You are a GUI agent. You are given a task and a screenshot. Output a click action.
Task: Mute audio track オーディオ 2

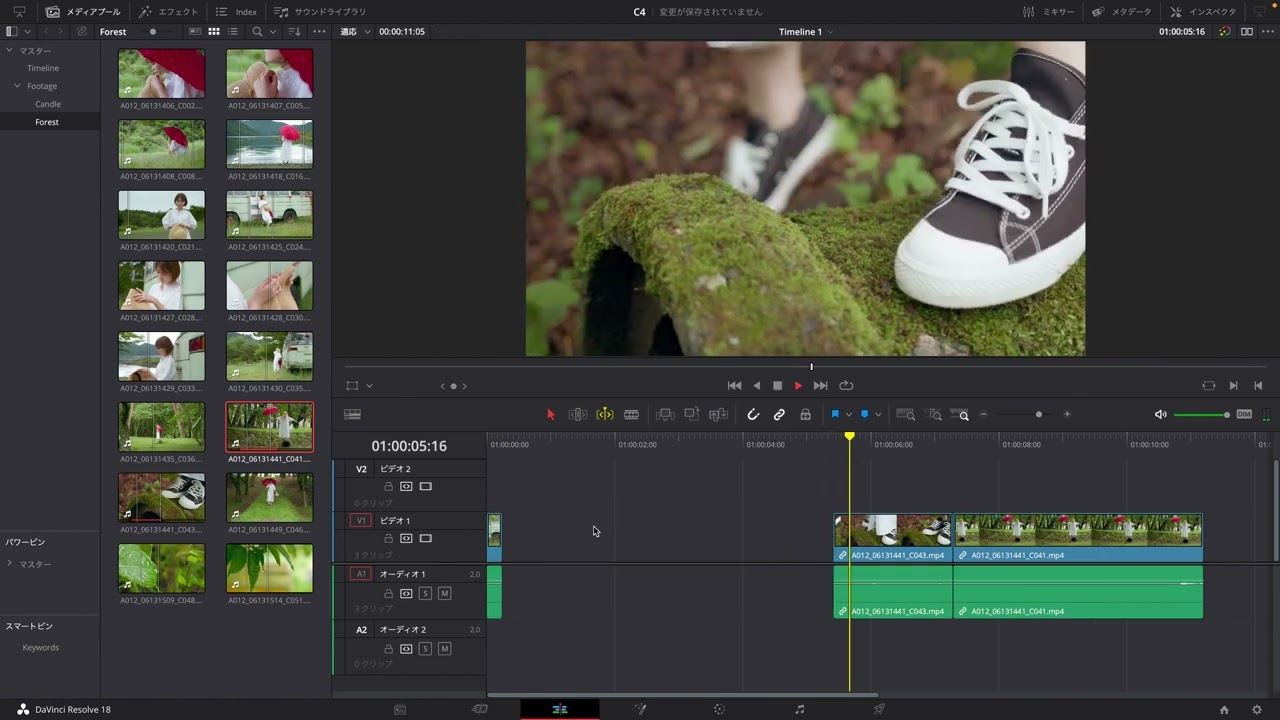coord(444,649)
